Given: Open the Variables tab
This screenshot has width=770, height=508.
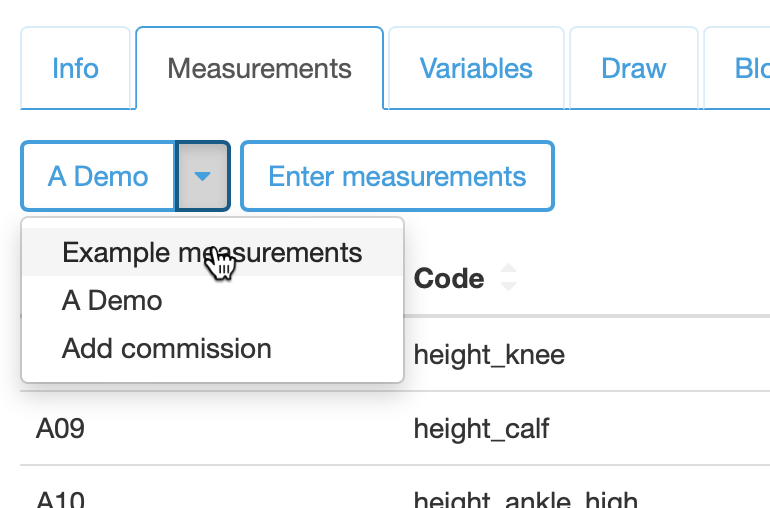Looking at the screenshot, I should click(x=476, y=68).
